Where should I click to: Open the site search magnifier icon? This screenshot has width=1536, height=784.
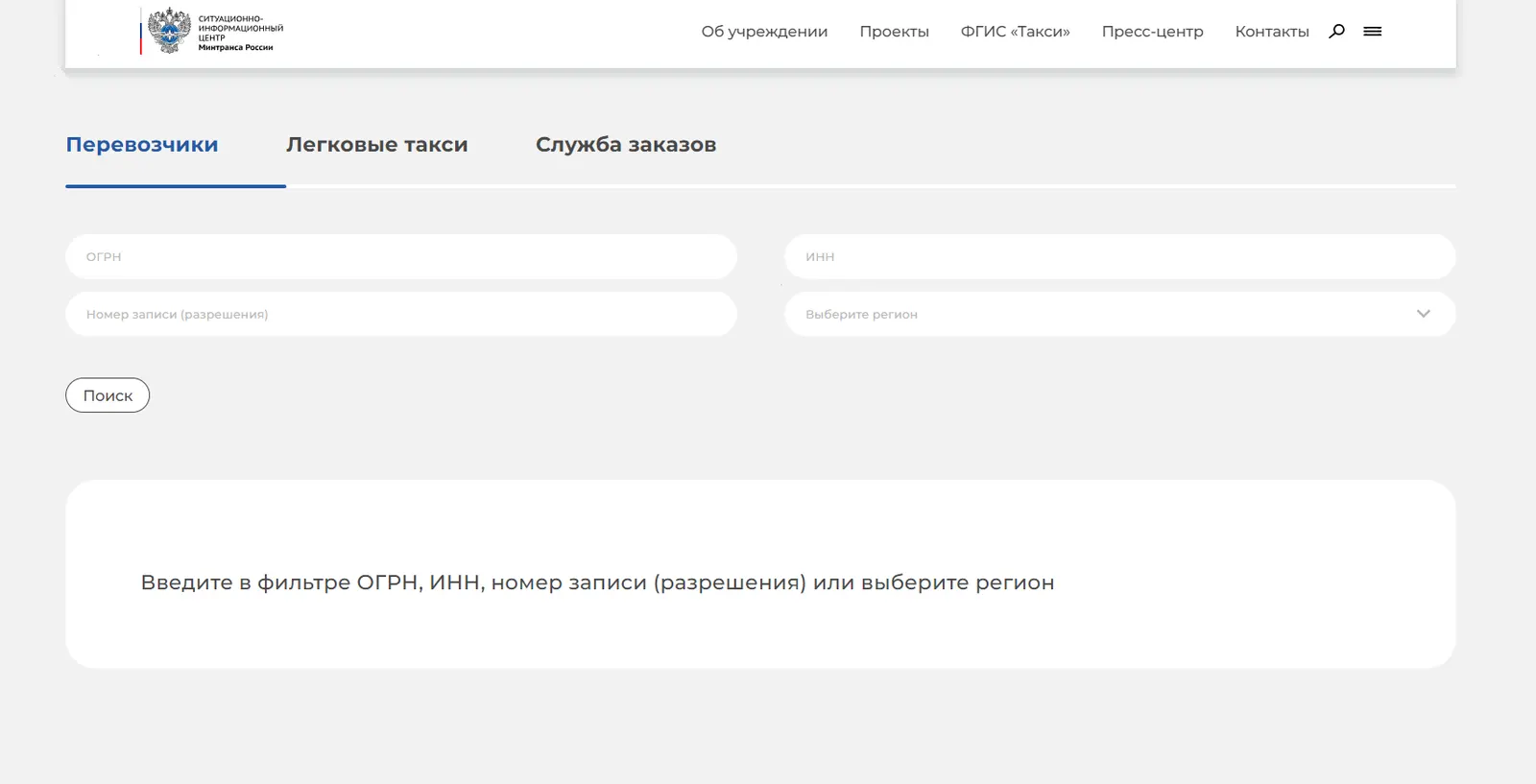tap(1336, 32)
